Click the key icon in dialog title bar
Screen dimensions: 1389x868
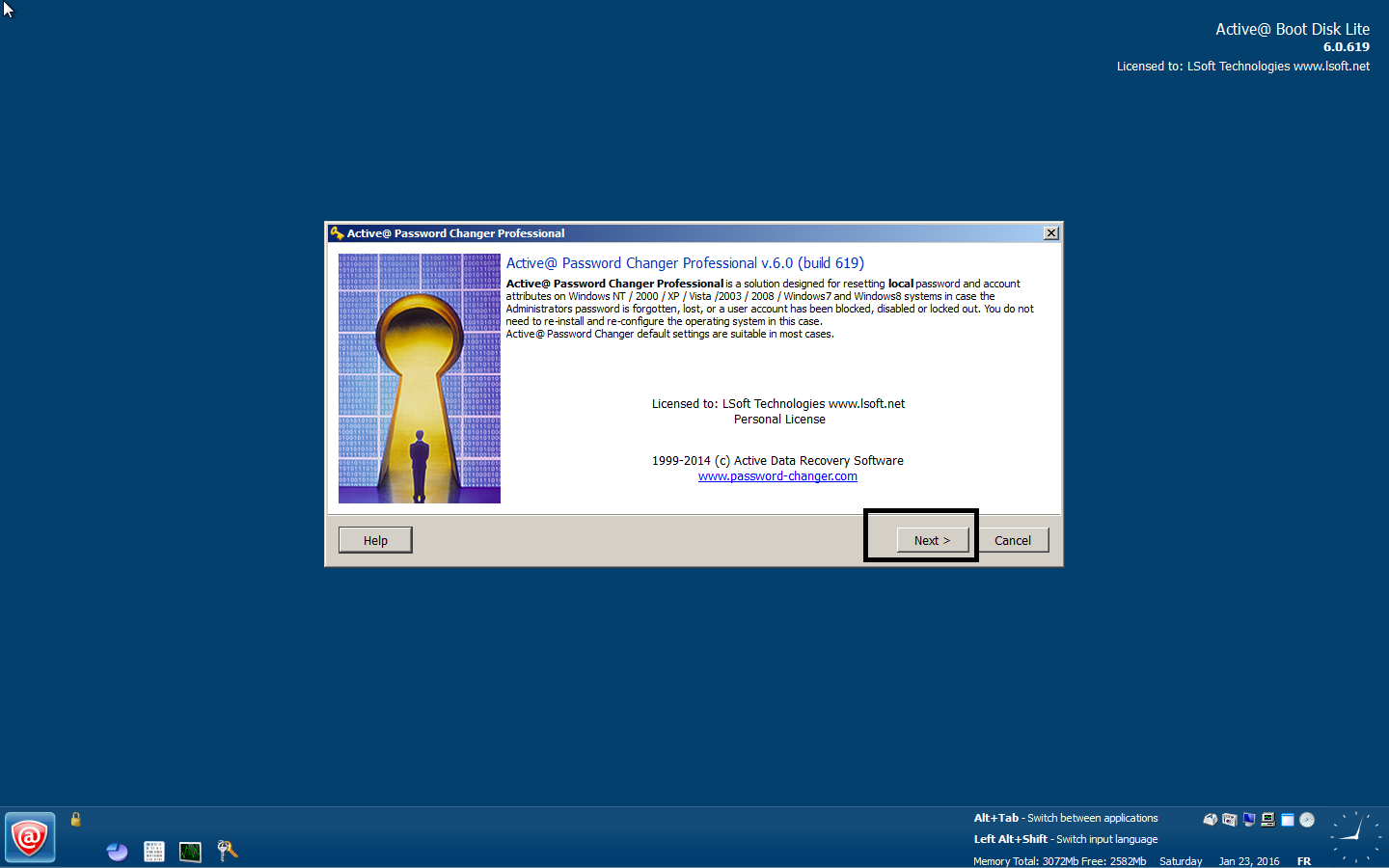(x=337, y=233)
